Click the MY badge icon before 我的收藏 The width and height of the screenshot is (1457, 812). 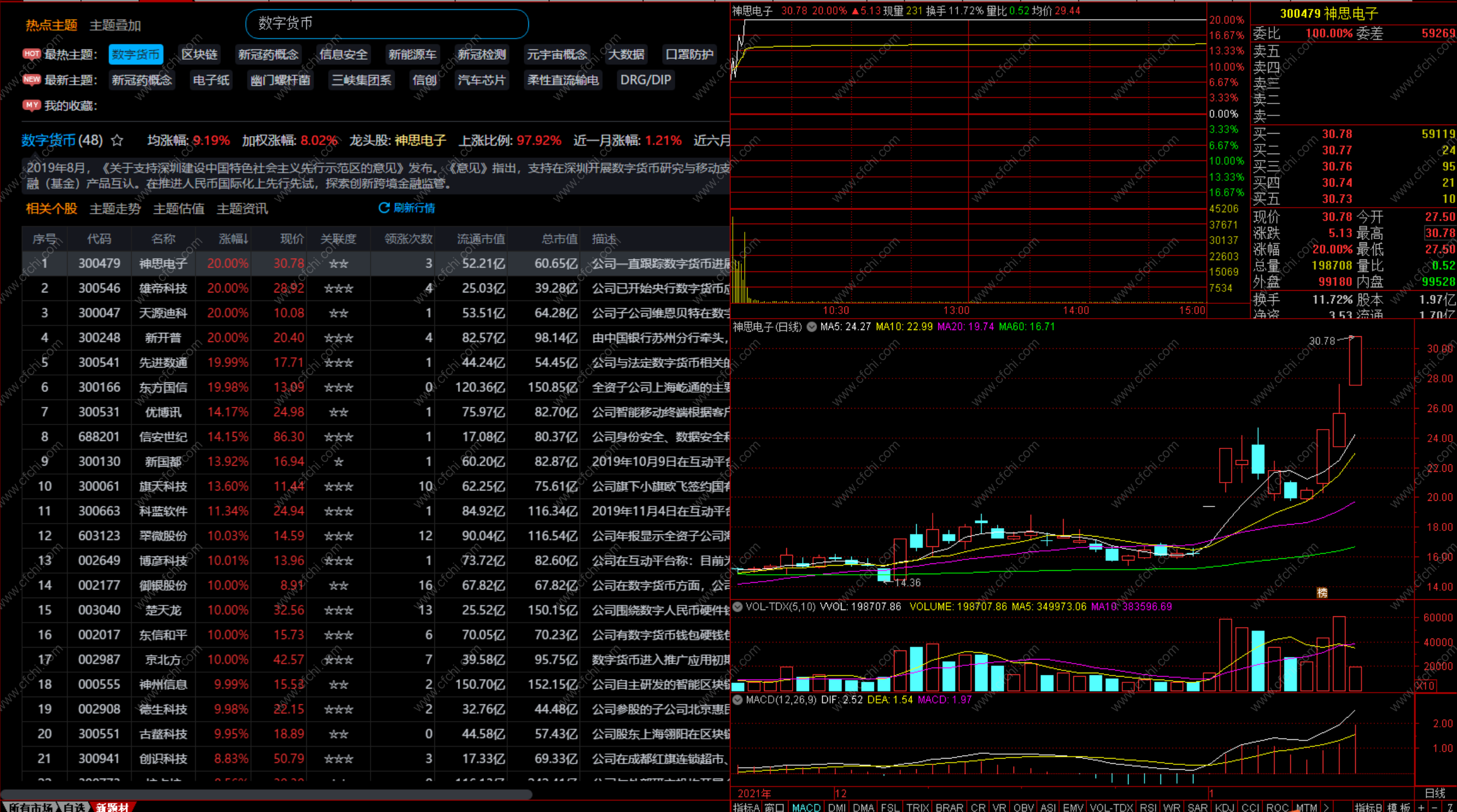(x=31, y=105)
